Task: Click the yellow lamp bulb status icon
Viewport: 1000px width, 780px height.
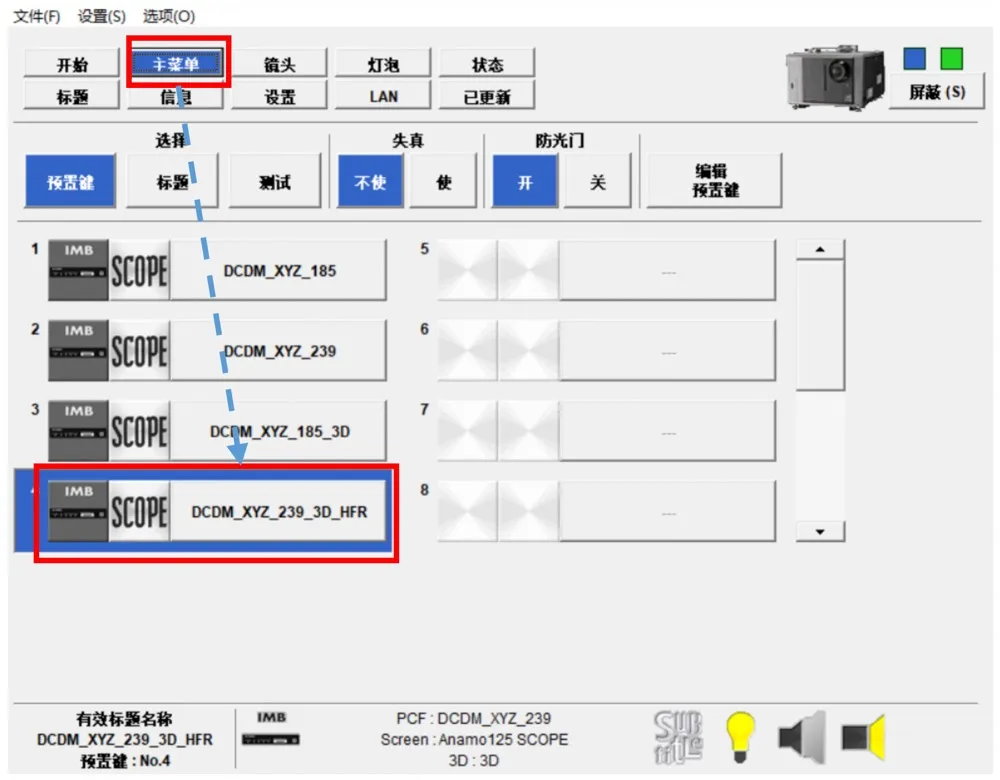Action: [741, 738]
